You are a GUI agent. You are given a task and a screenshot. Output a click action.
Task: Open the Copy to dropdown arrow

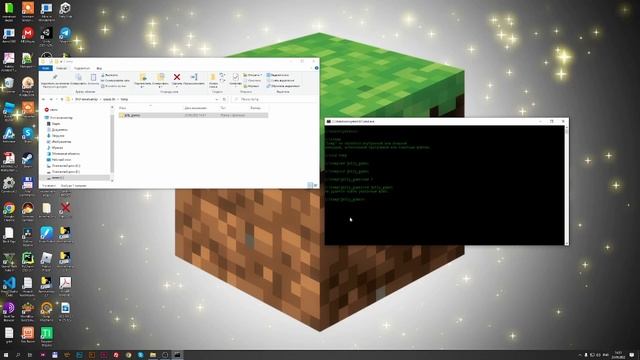click(160, 87)
